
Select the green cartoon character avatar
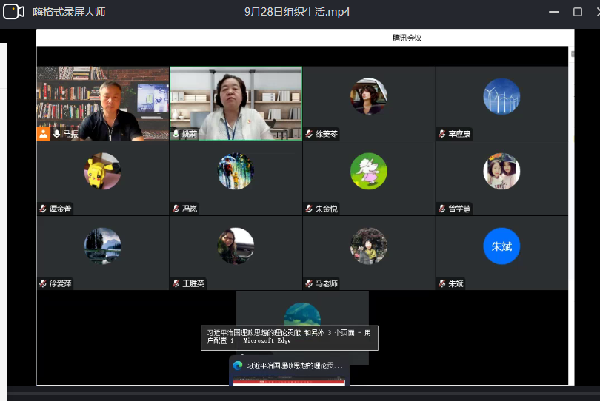pyautogui.click(x=368, y=171)
